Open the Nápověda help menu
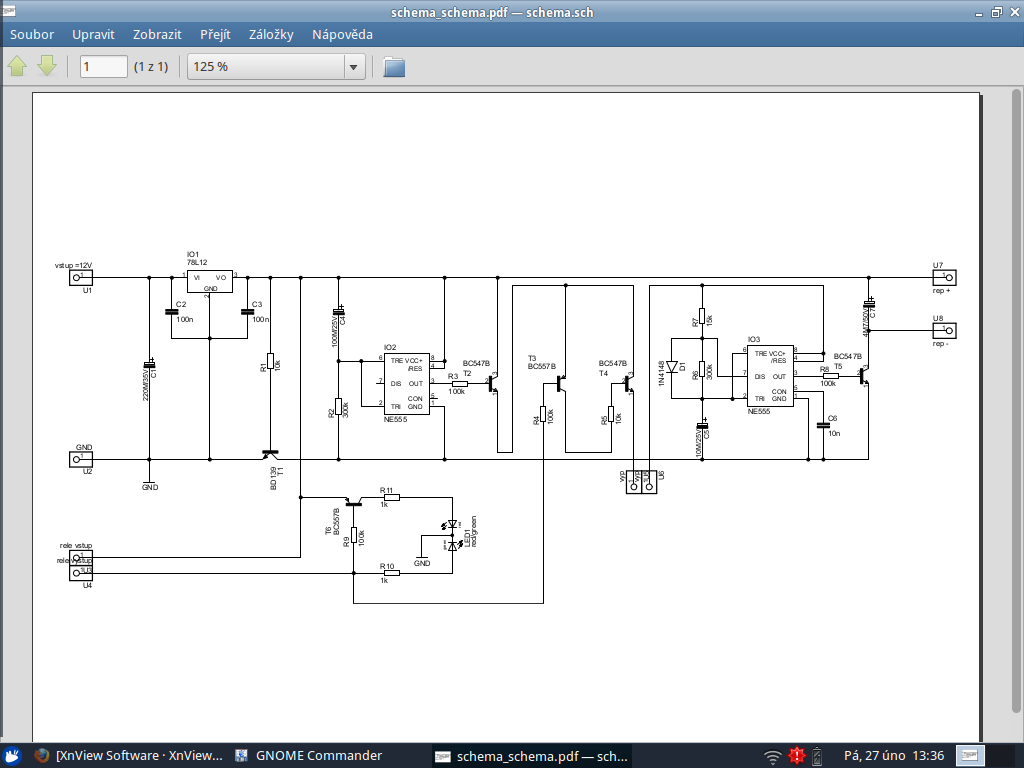 [x=342, y=34]
